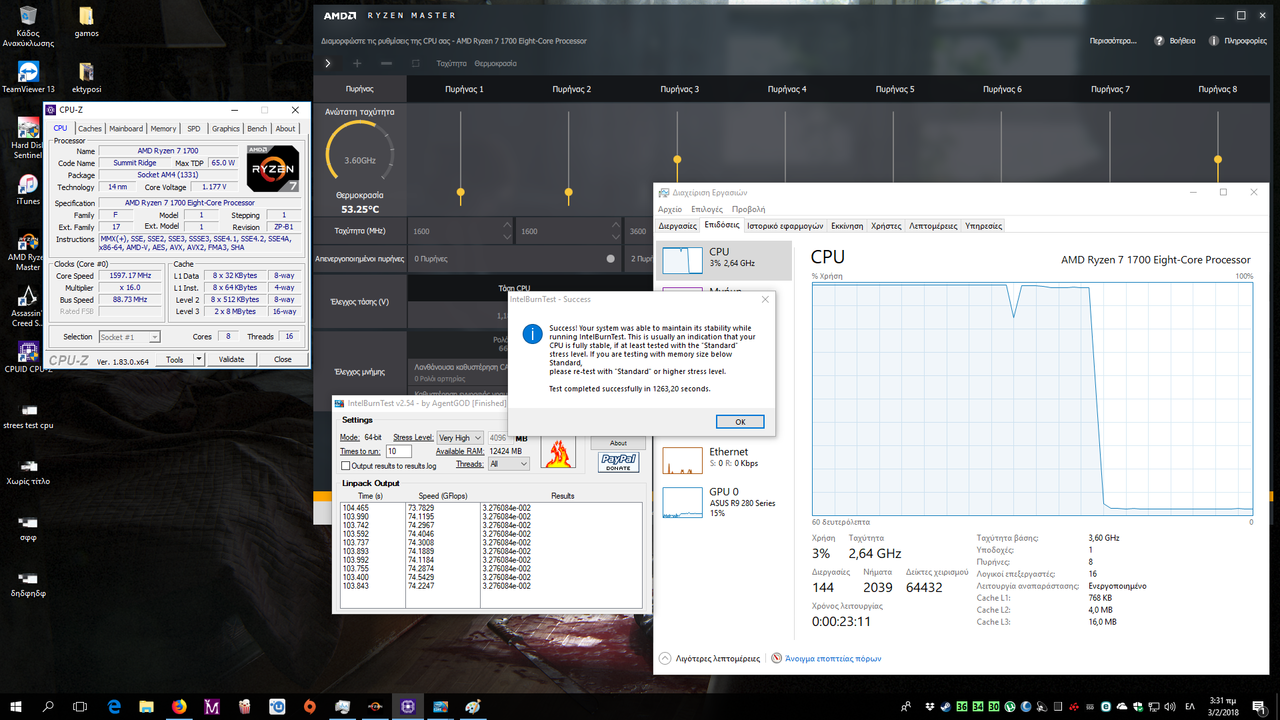This screenshot has width=1280, height=720.
Task: Switch to the Graphics tab in CPU-Z
Action: coord(226,128)
